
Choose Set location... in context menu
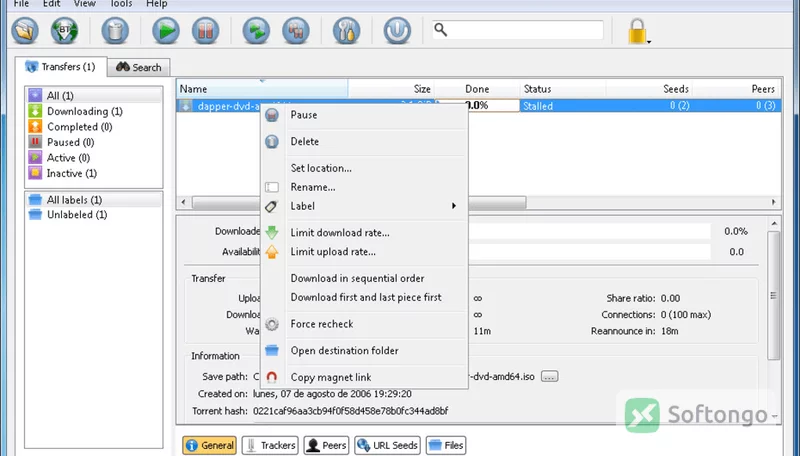click(364, 168)
